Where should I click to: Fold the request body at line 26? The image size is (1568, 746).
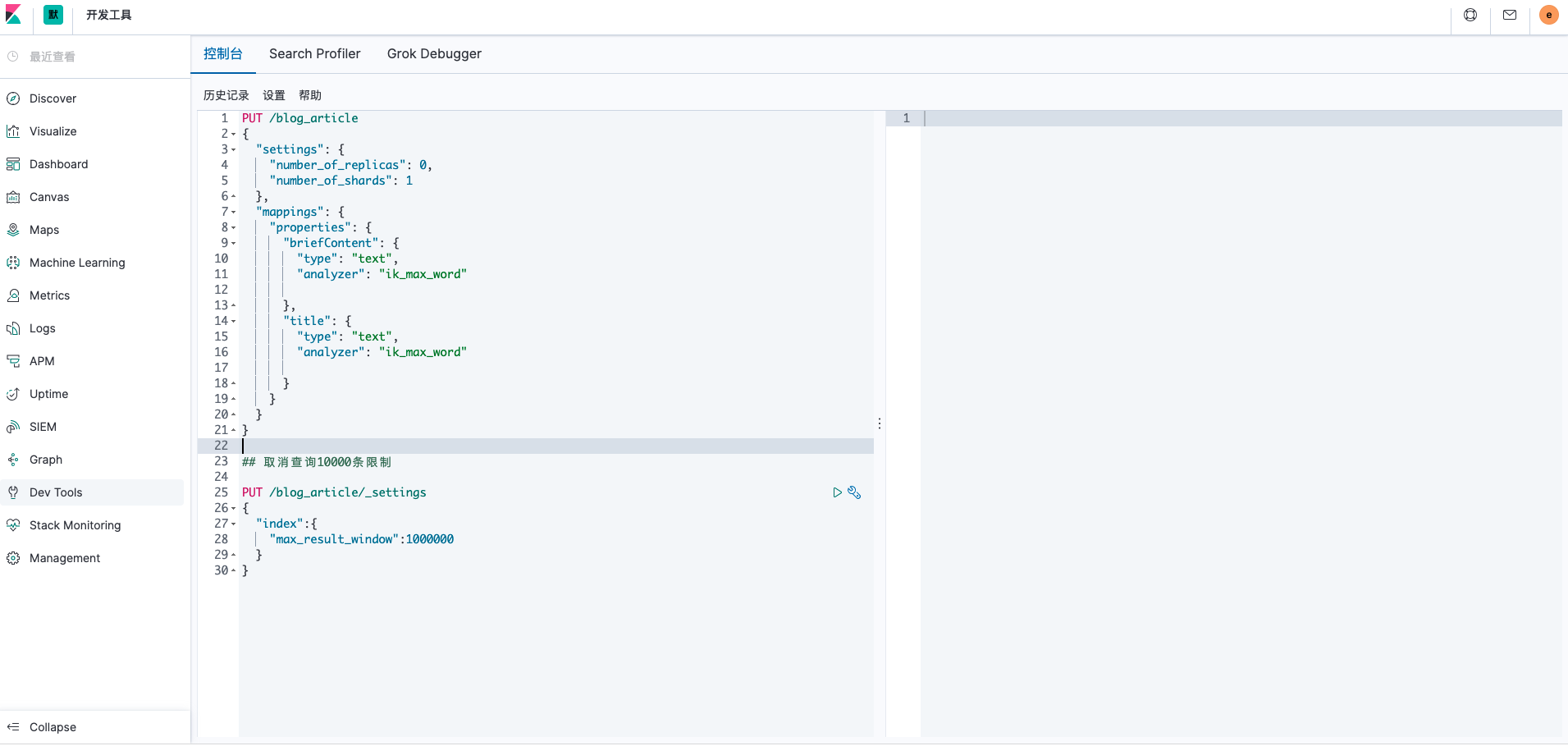click(233, 508)
